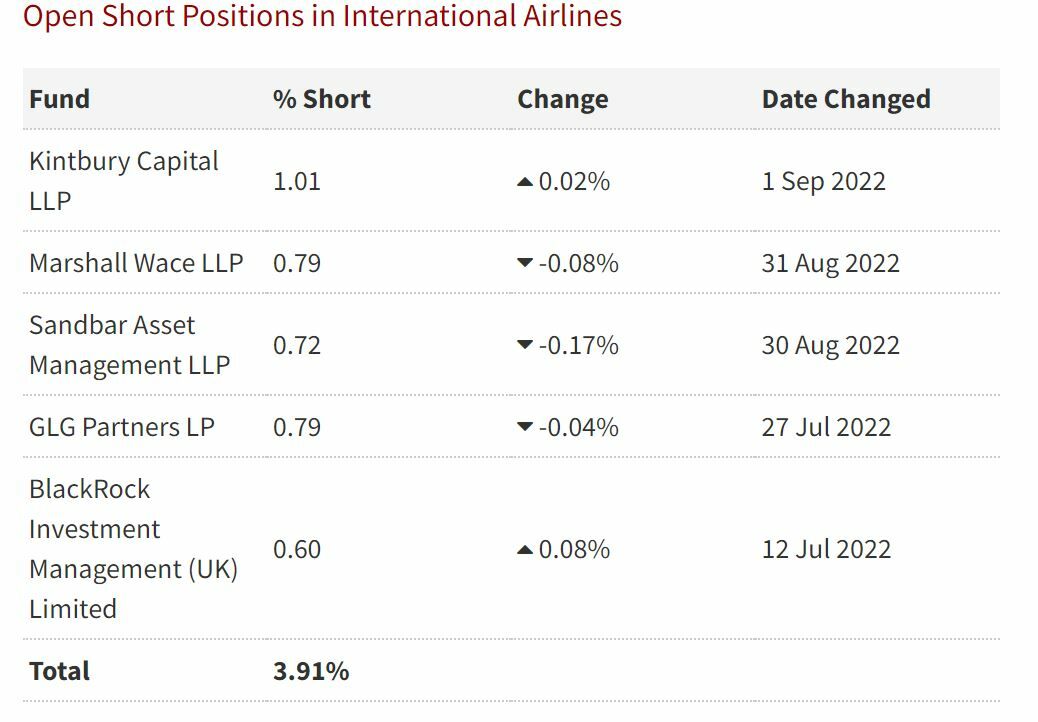
Task: Select BlackRock Investment Management (UK) Limited
Action: point(133,549)
